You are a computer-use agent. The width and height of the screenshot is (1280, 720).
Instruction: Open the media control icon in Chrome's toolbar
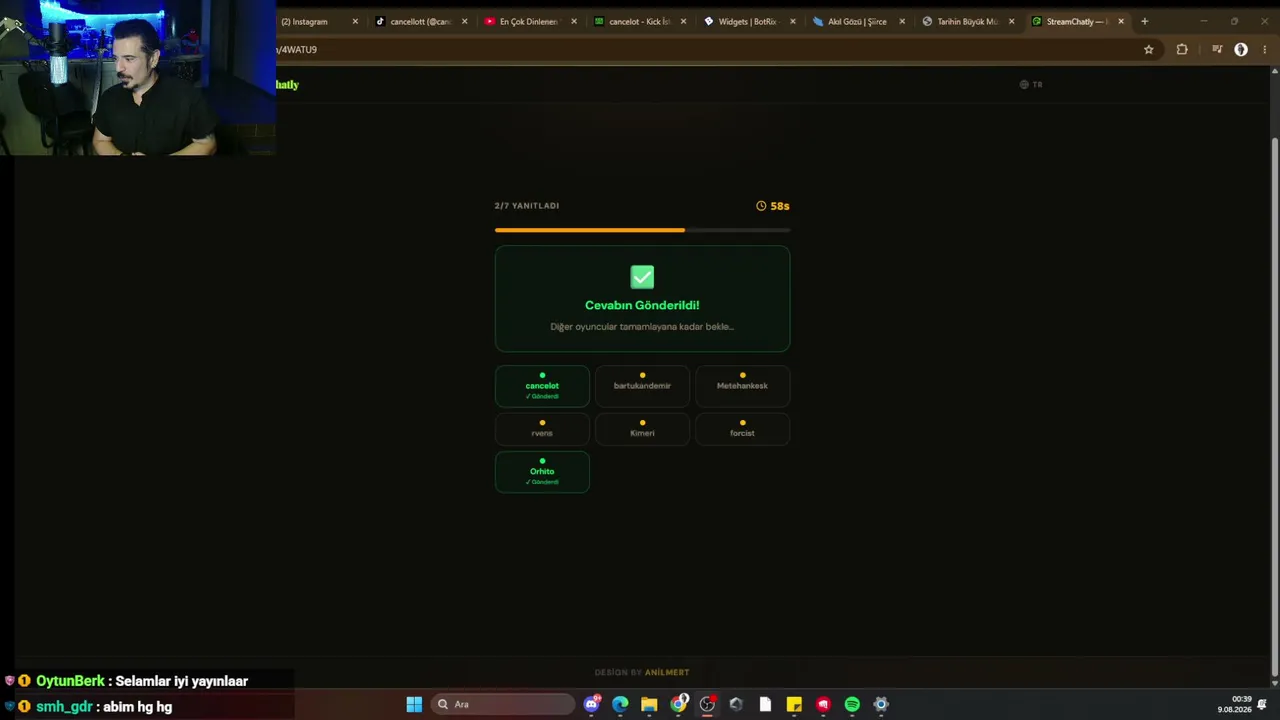coord(1217,49)
